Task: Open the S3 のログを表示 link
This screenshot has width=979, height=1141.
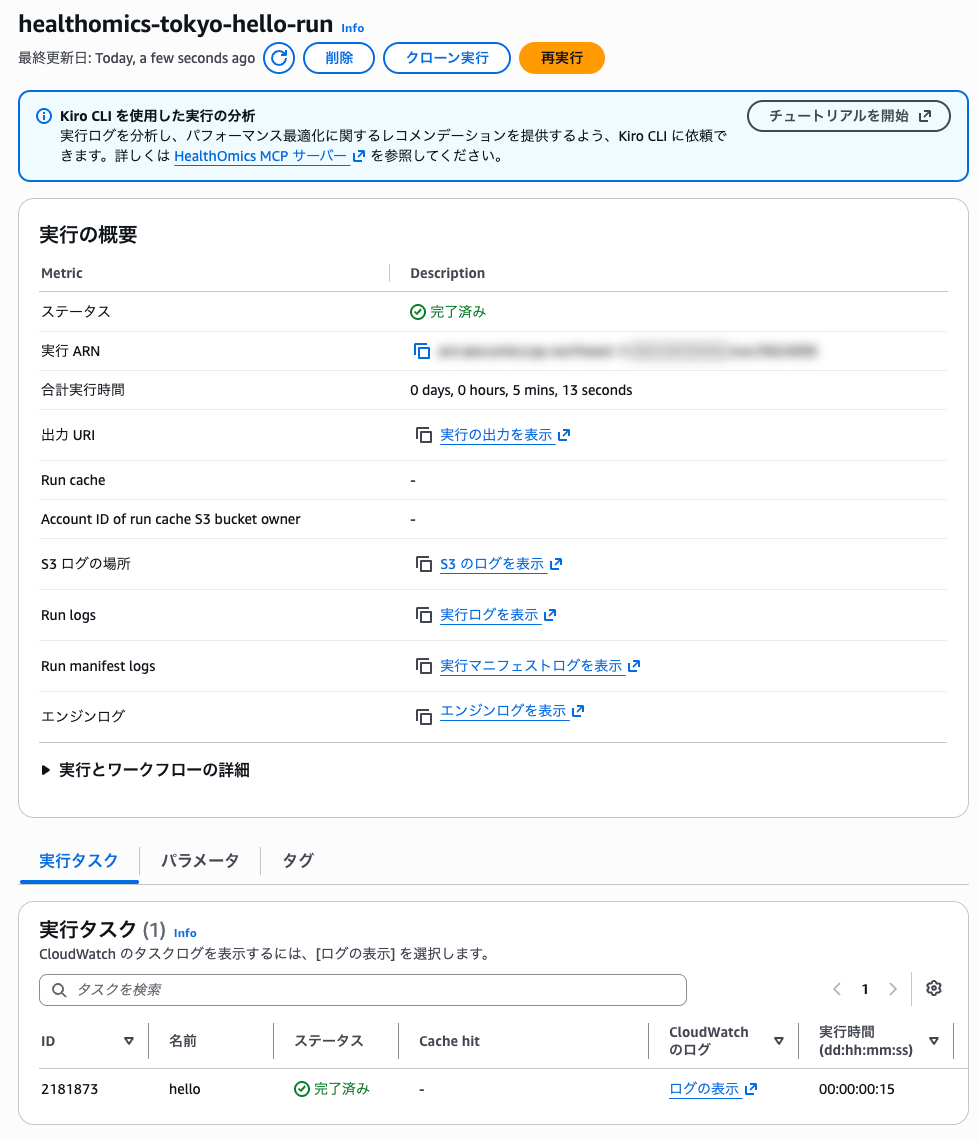Action: point(501,564)
